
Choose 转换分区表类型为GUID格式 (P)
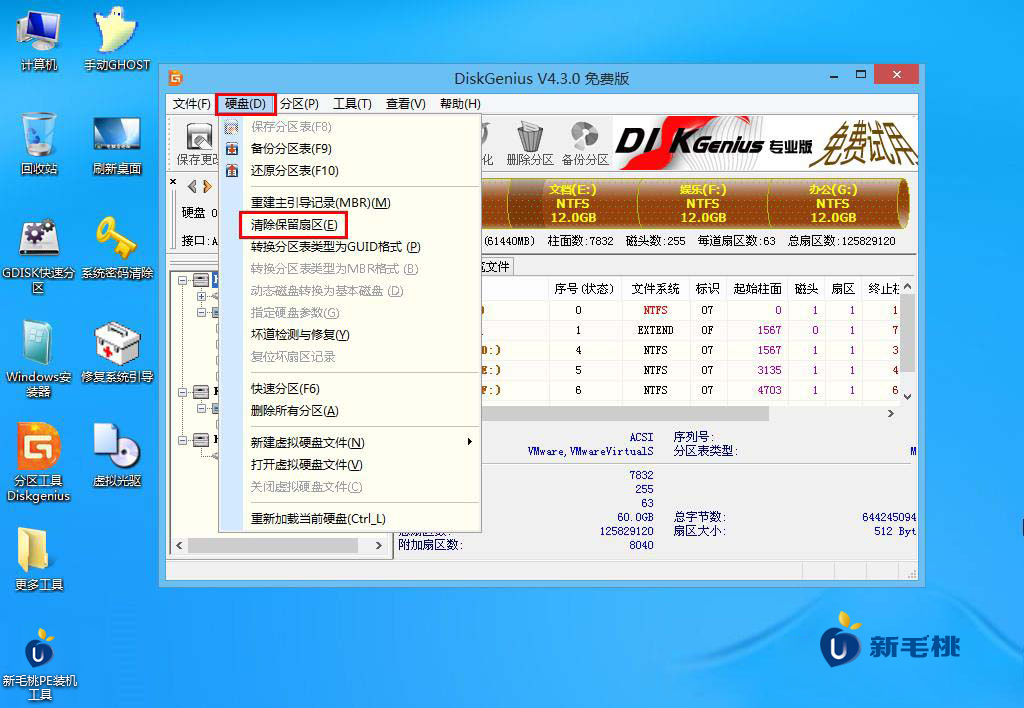tap(350, 247)
